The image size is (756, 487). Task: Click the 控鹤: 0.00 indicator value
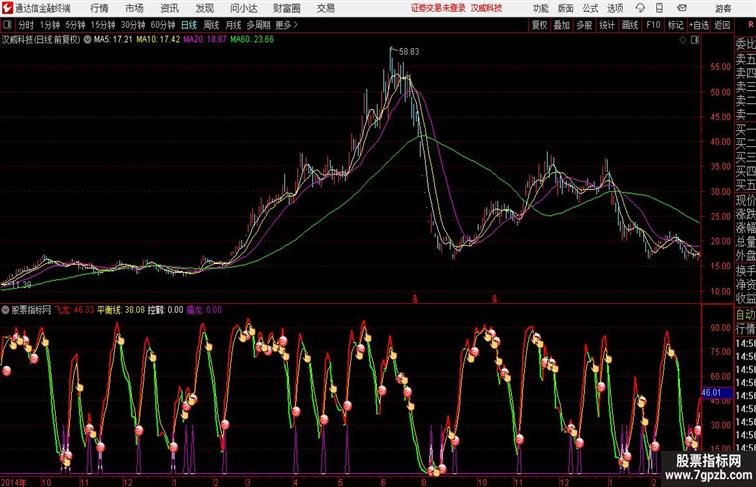165,310
